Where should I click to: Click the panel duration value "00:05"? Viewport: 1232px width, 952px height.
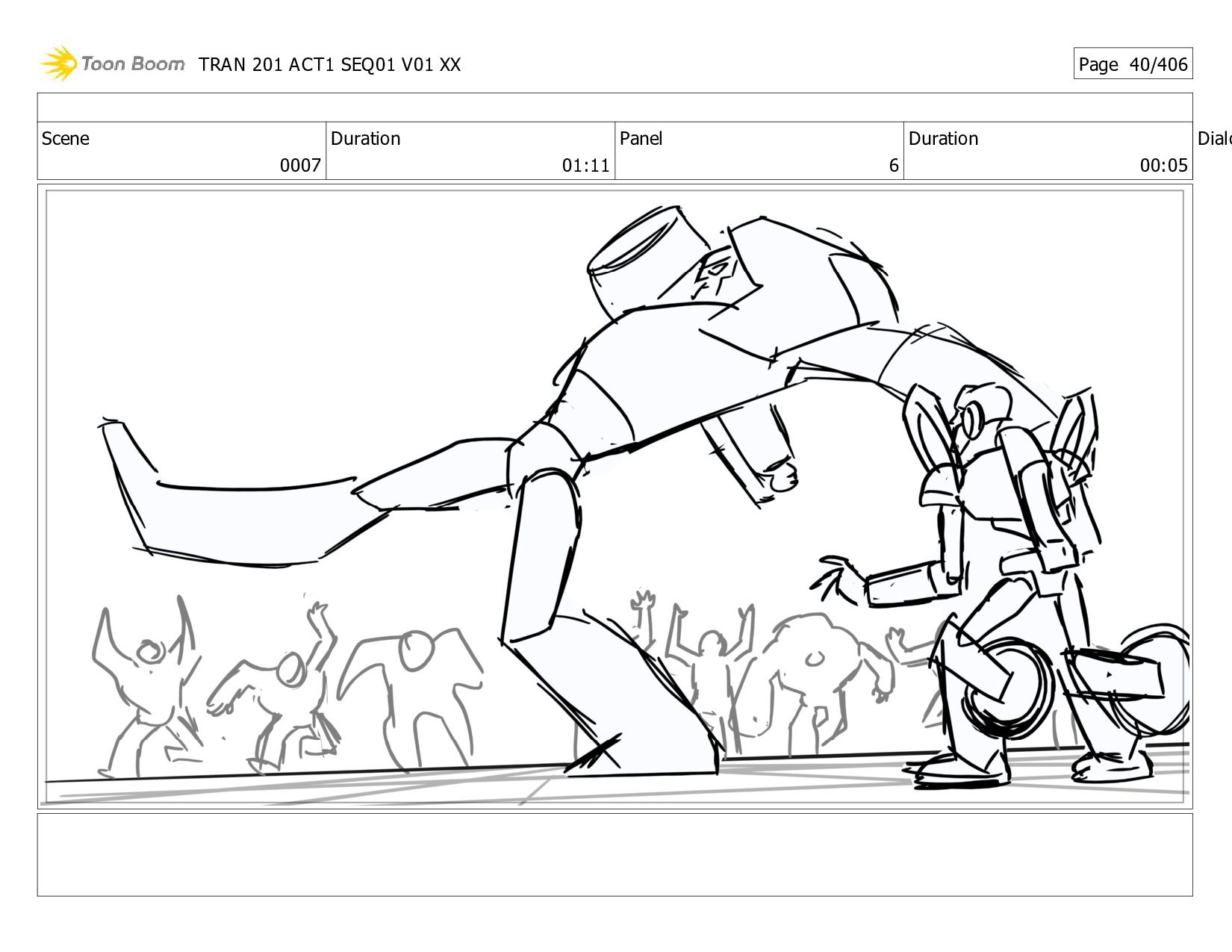pos(1164,166)
